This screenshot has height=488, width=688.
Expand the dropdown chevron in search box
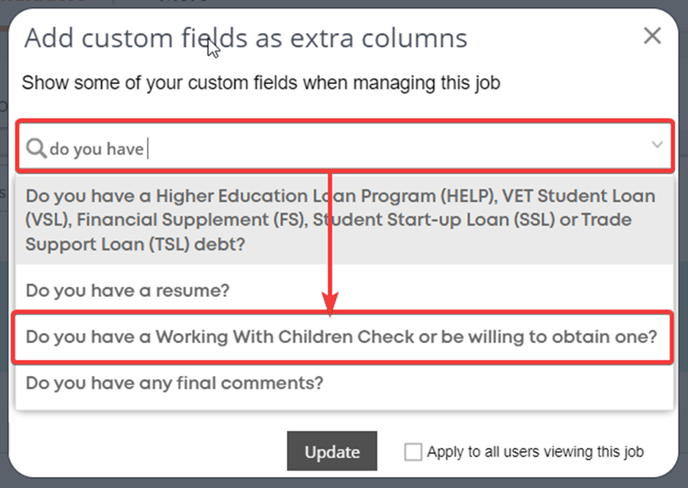click(x=657, y=144)
